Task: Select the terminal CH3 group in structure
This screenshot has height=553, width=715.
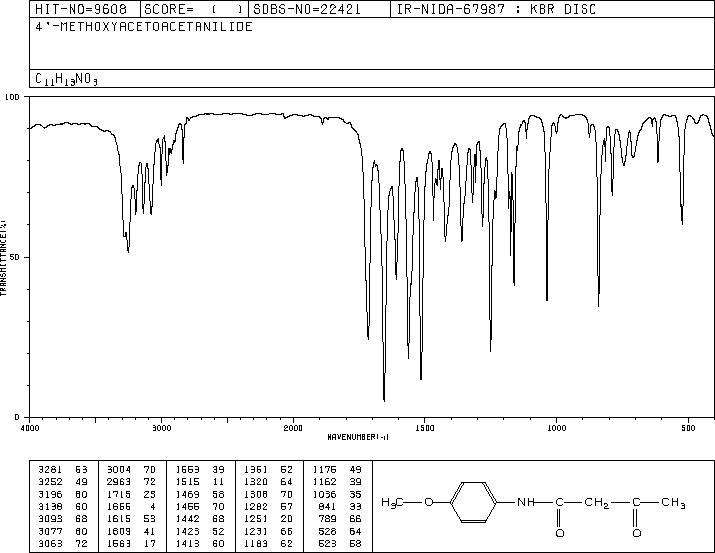Action: click(674, 503)
